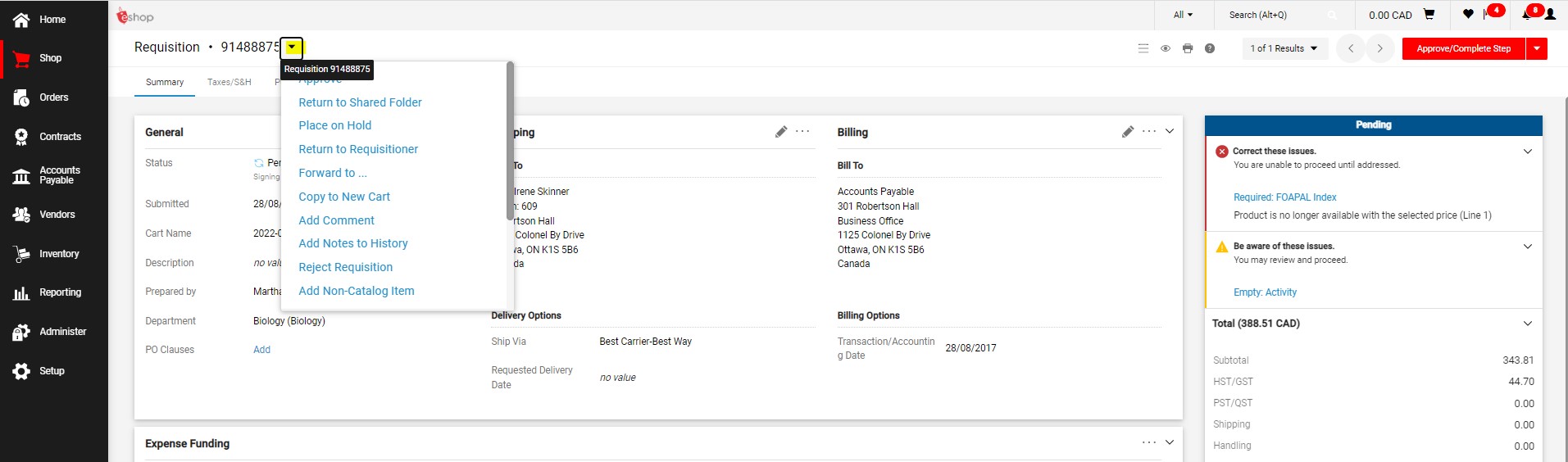Expand the 1 of 1 Results dropdown
Screen dimensions: 1568x462
[x=1284, y=48]
